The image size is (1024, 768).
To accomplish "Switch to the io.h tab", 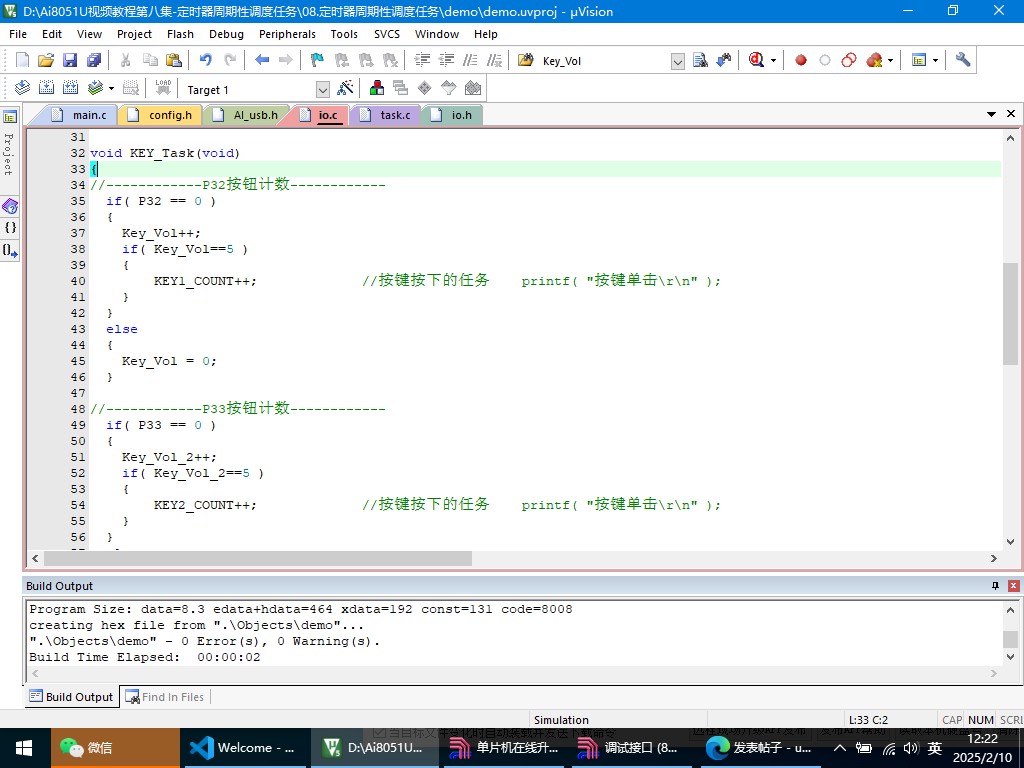I will [454, 115].
